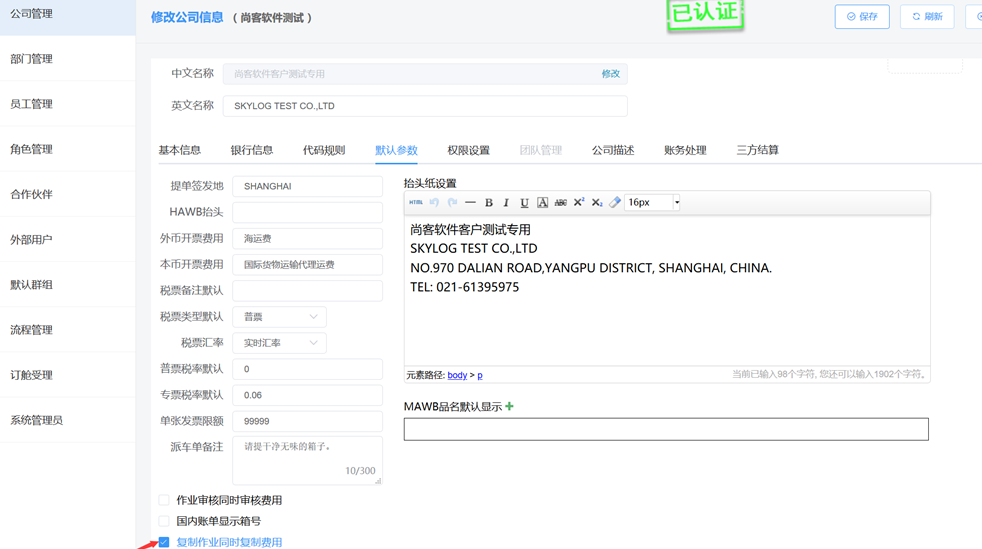Click the 刷新 refresh button
The height and width of the screenshot is (549, 982).
coord(928,16)
